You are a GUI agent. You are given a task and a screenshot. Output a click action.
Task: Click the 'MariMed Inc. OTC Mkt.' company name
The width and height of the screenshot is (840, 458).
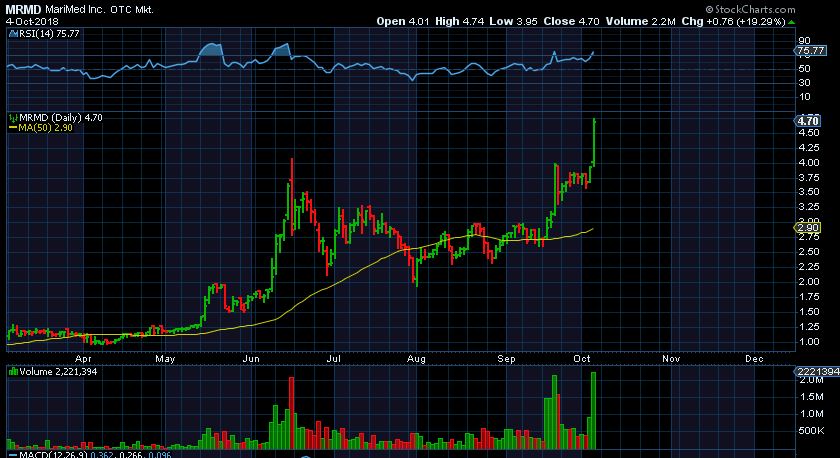99,10
